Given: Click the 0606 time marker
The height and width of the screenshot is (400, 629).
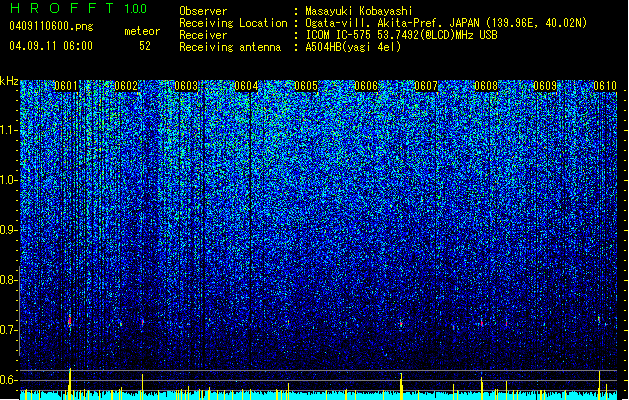Looking at the screenshot, I should (366, 86).
